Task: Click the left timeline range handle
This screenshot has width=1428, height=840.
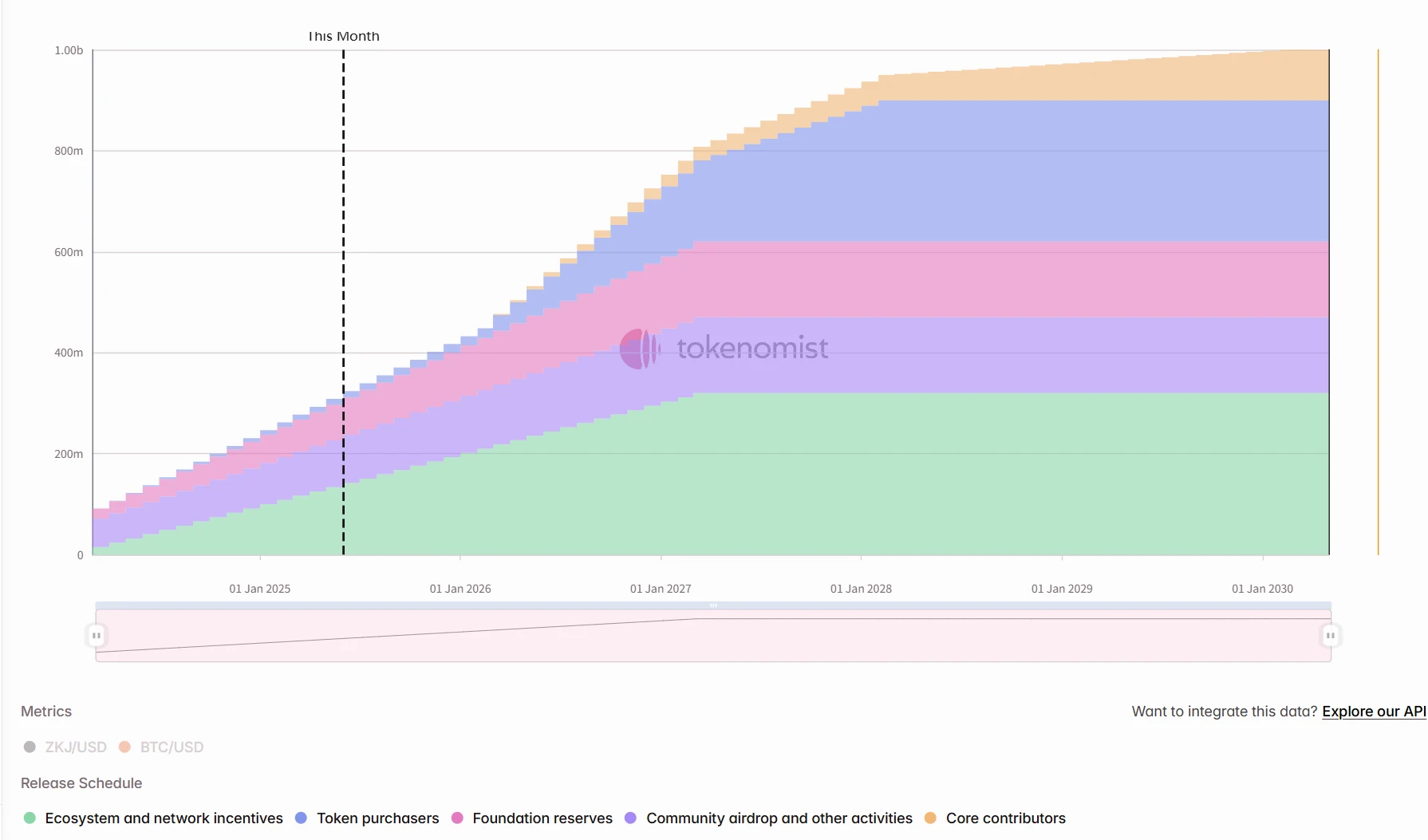Action: point(95,635)
